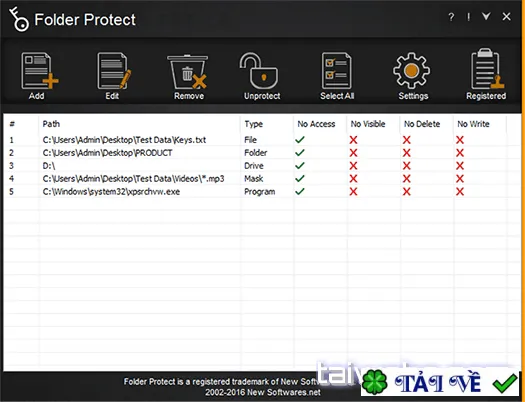The width and height of the screenshot is (525, 402).
Task: Select the xpsrchvw.exe path row
Action: point(111,192)
